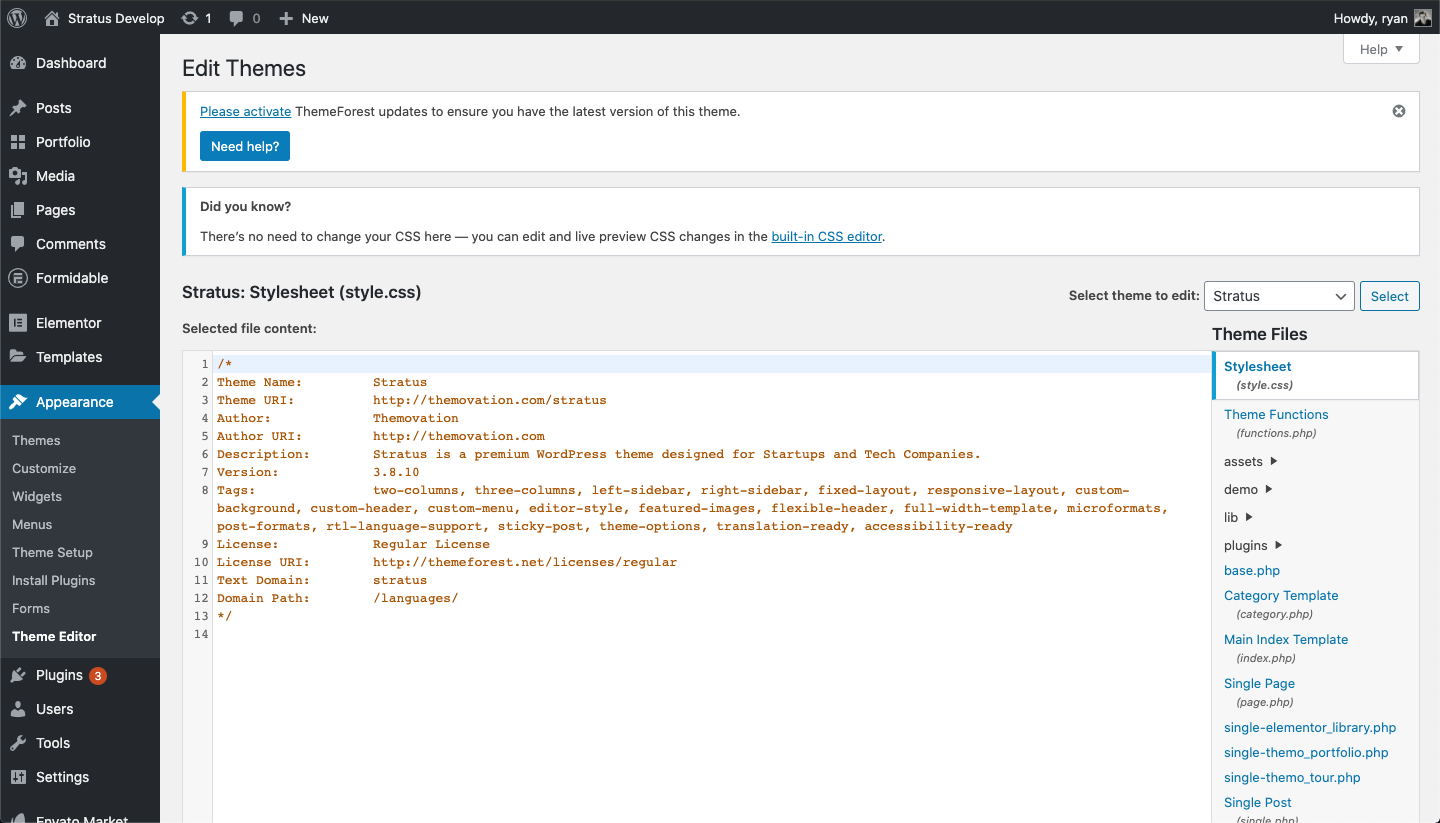
Task: Click the WordPress logo icon
Action: pyautogui.click(x=17, y=18)
